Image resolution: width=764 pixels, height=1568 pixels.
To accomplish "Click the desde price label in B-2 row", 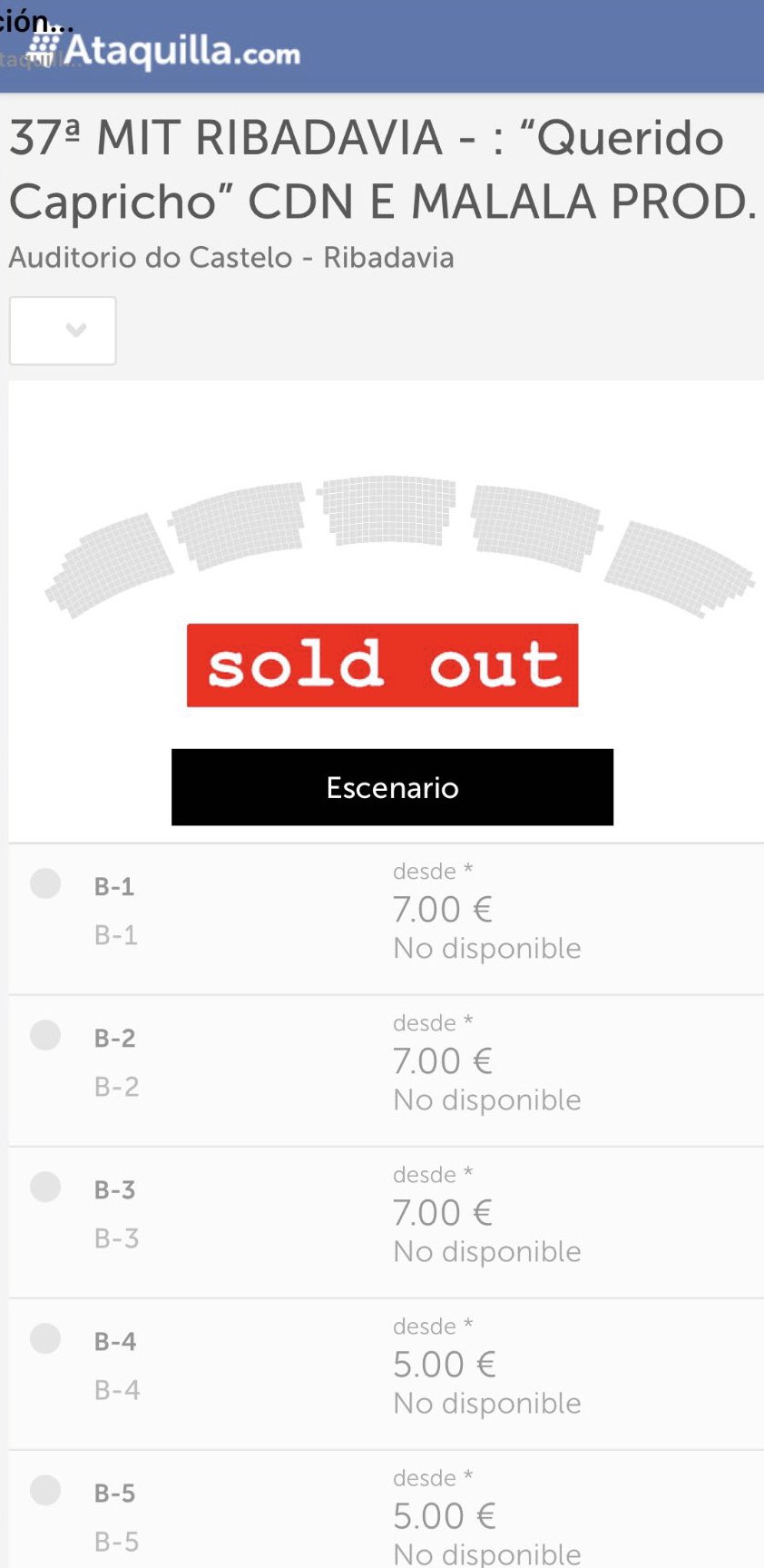I will click(430, 1022).
